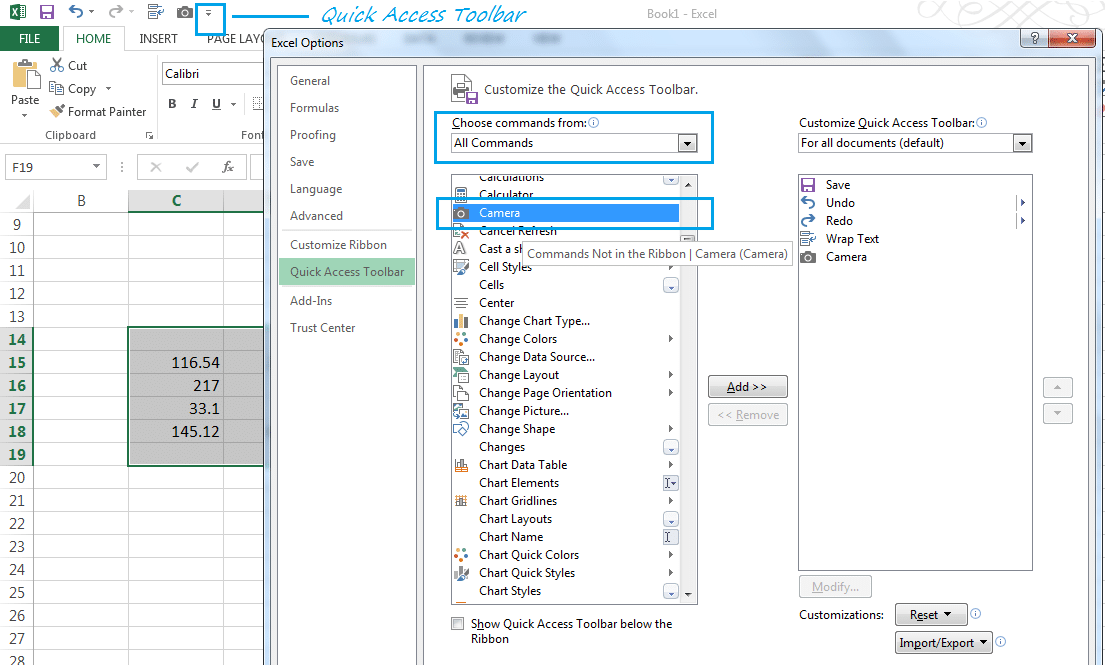Image resolution: width=1108 pixels, height=665 pixels.
Task: Click the Excel Options help question mark
Action: tap(1035, 38)
